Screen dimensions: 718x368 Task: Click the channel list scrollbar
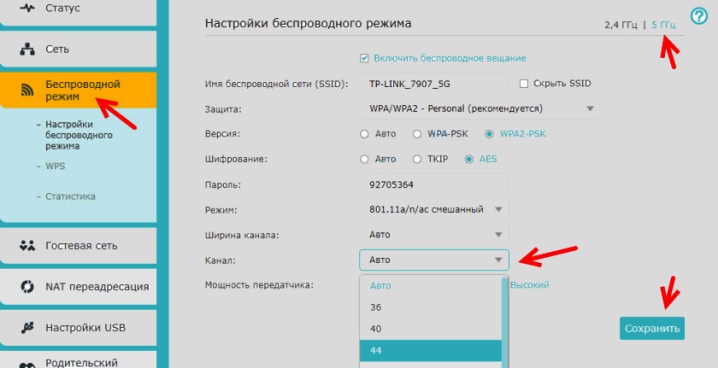pos(505,321)
